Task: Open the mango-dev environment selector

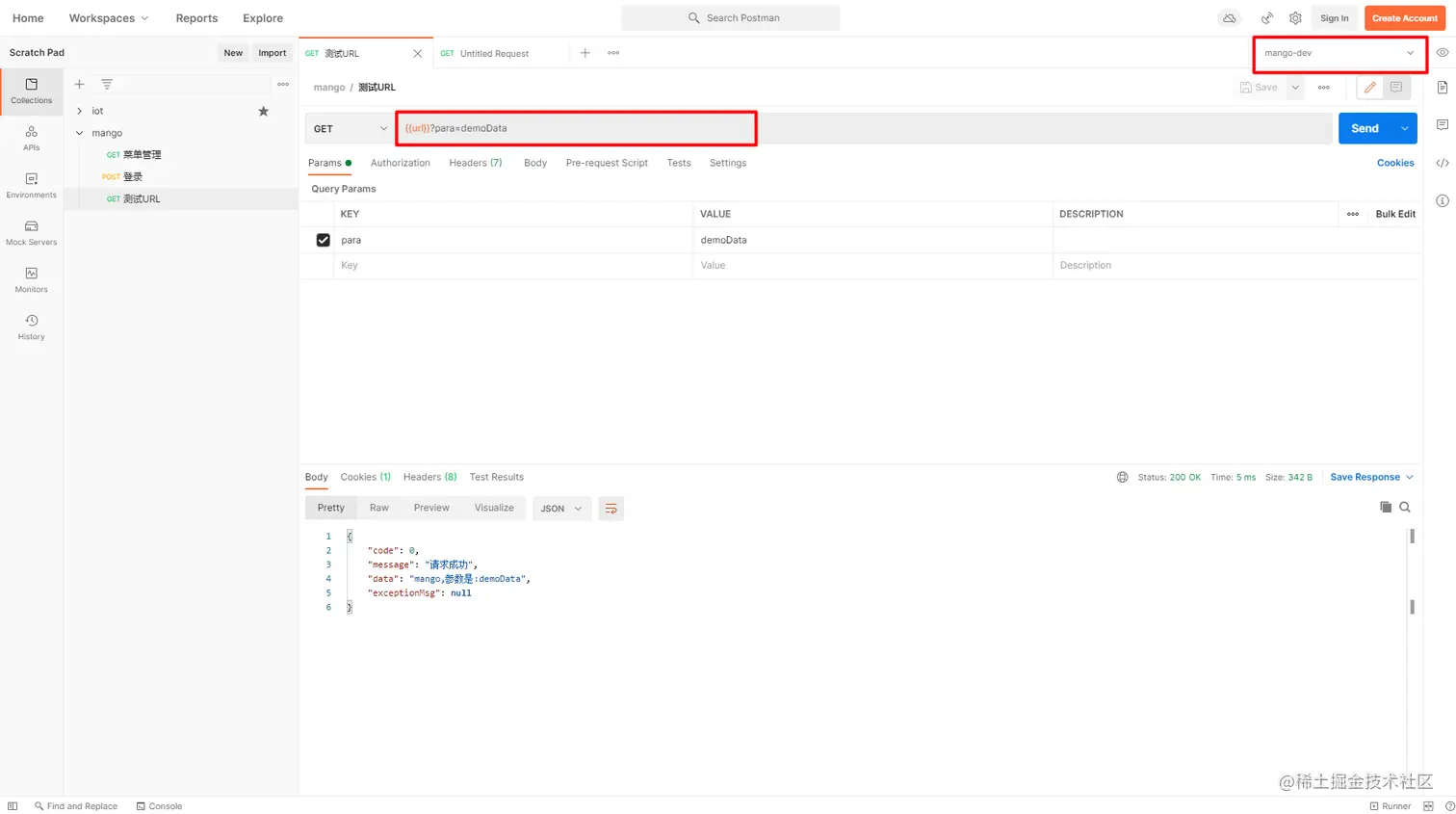Action: (1339, 53)
